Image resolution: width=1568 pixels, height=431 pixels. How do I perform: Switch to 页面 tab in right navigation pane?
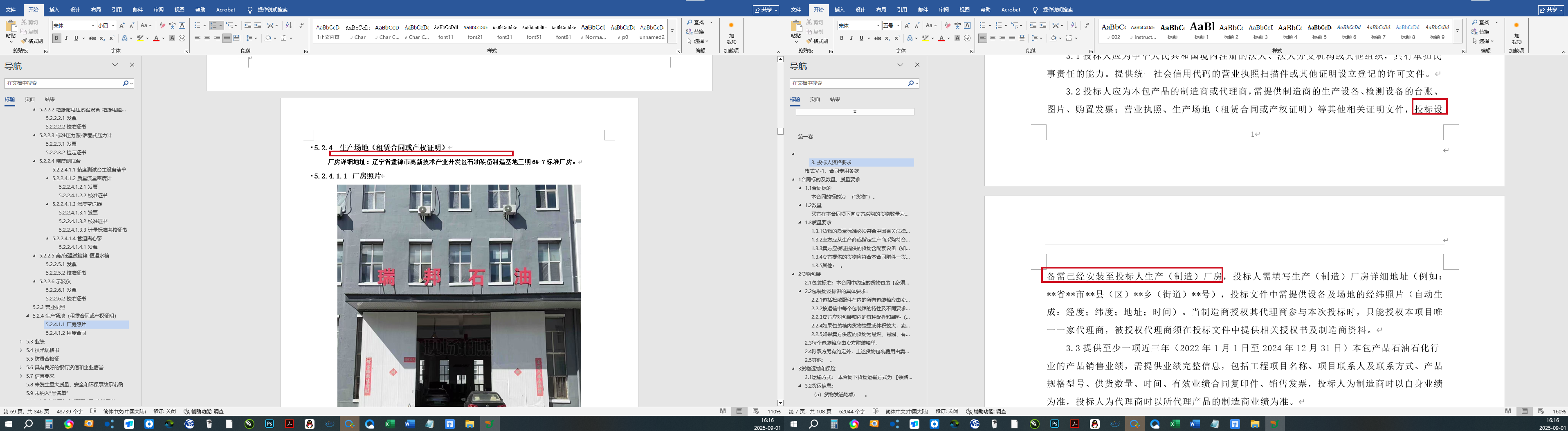(x=814, y=99)
